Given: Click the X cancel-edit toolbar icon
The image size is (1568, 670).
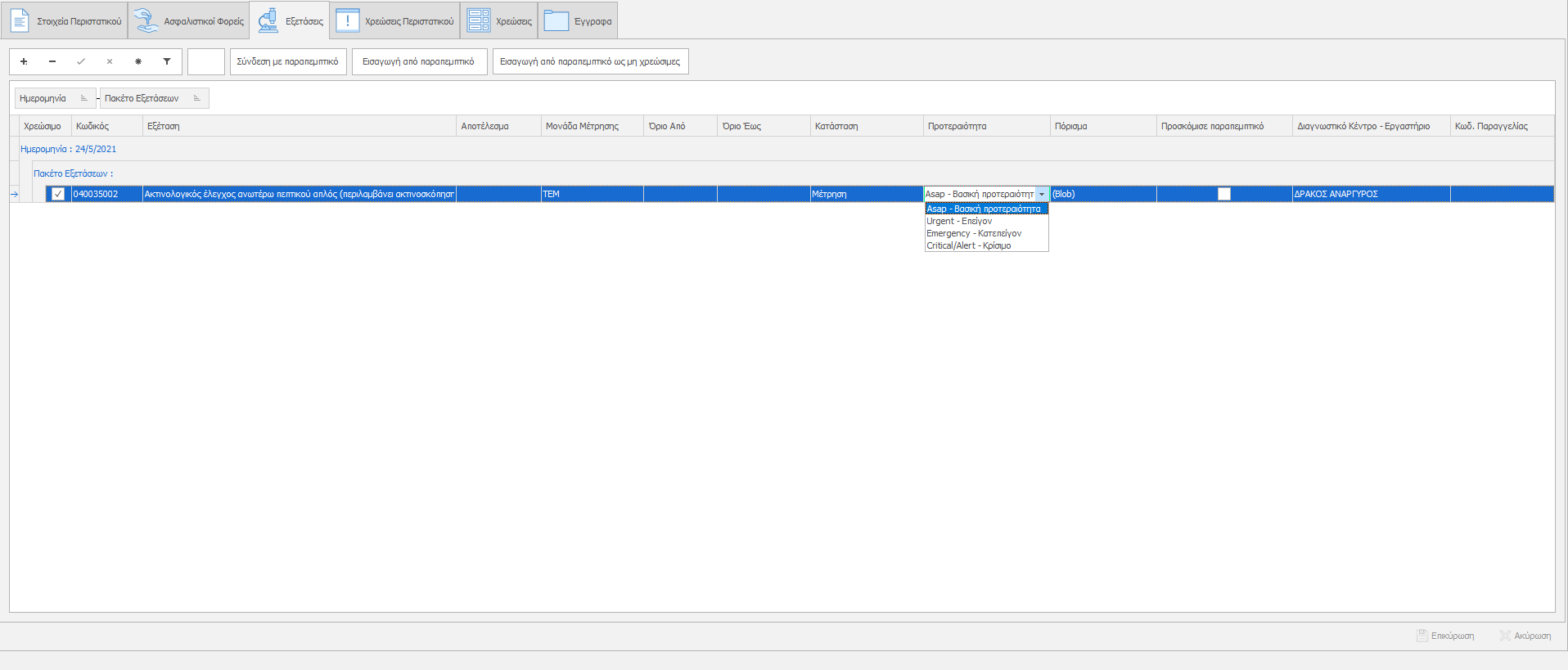Looking at the screenshot, I should 110,61.
